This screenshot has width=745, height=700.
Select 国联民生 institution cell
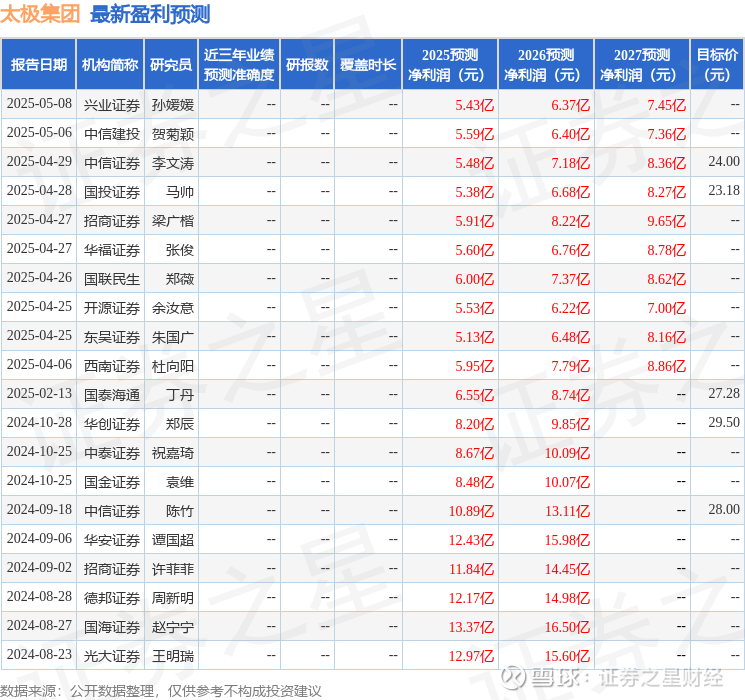[112, 279]
